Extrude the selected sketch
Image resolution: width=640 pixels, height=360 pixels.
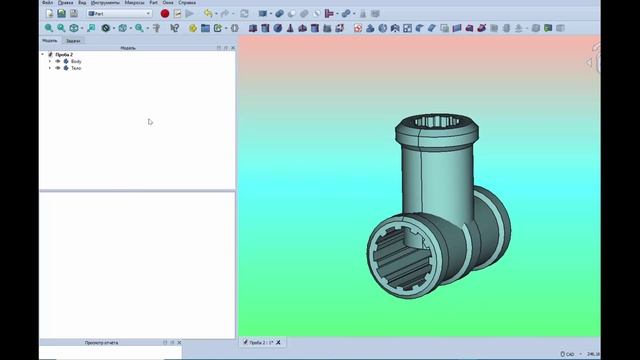[370, 28]
